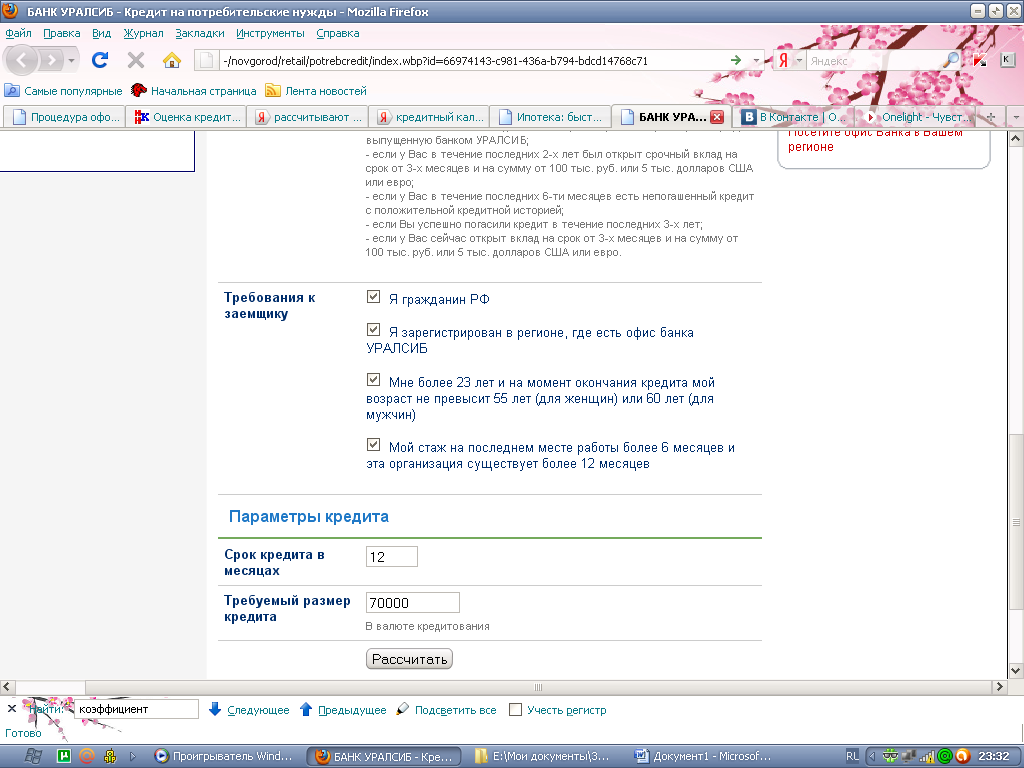Toggle the Мой стаж на последнем месте checkbox
The width and height of the screenshot is (1024, 768).
coord(374,445)
